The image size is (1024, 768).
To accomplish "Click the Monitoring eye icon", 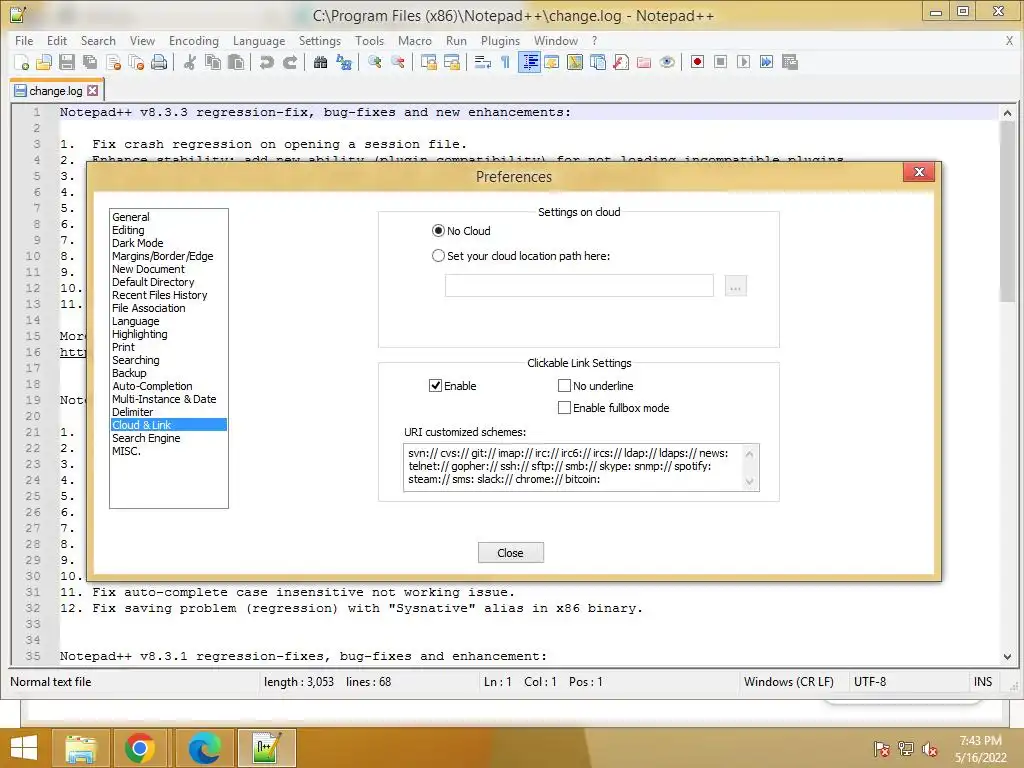I will point(667,62).
